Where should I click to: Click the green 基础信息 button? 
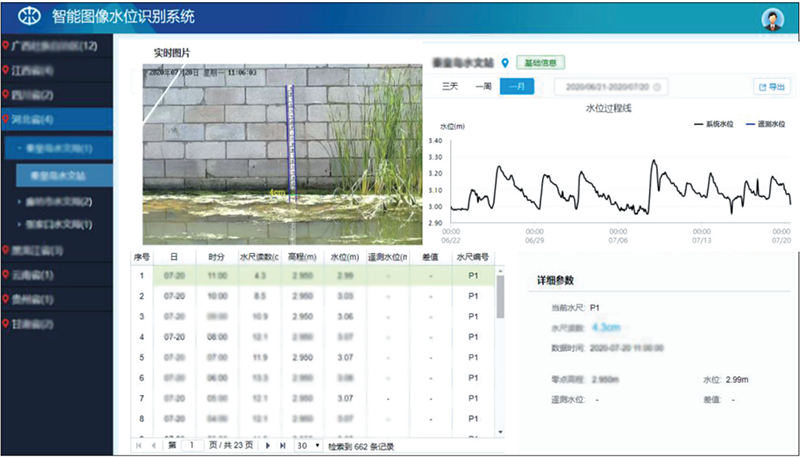coord(541,62)
